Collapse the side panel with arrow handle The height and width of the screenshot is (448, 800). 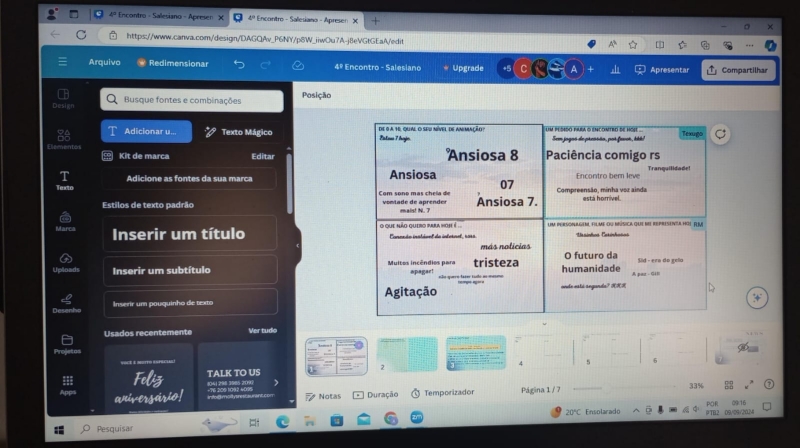[297, 245]
